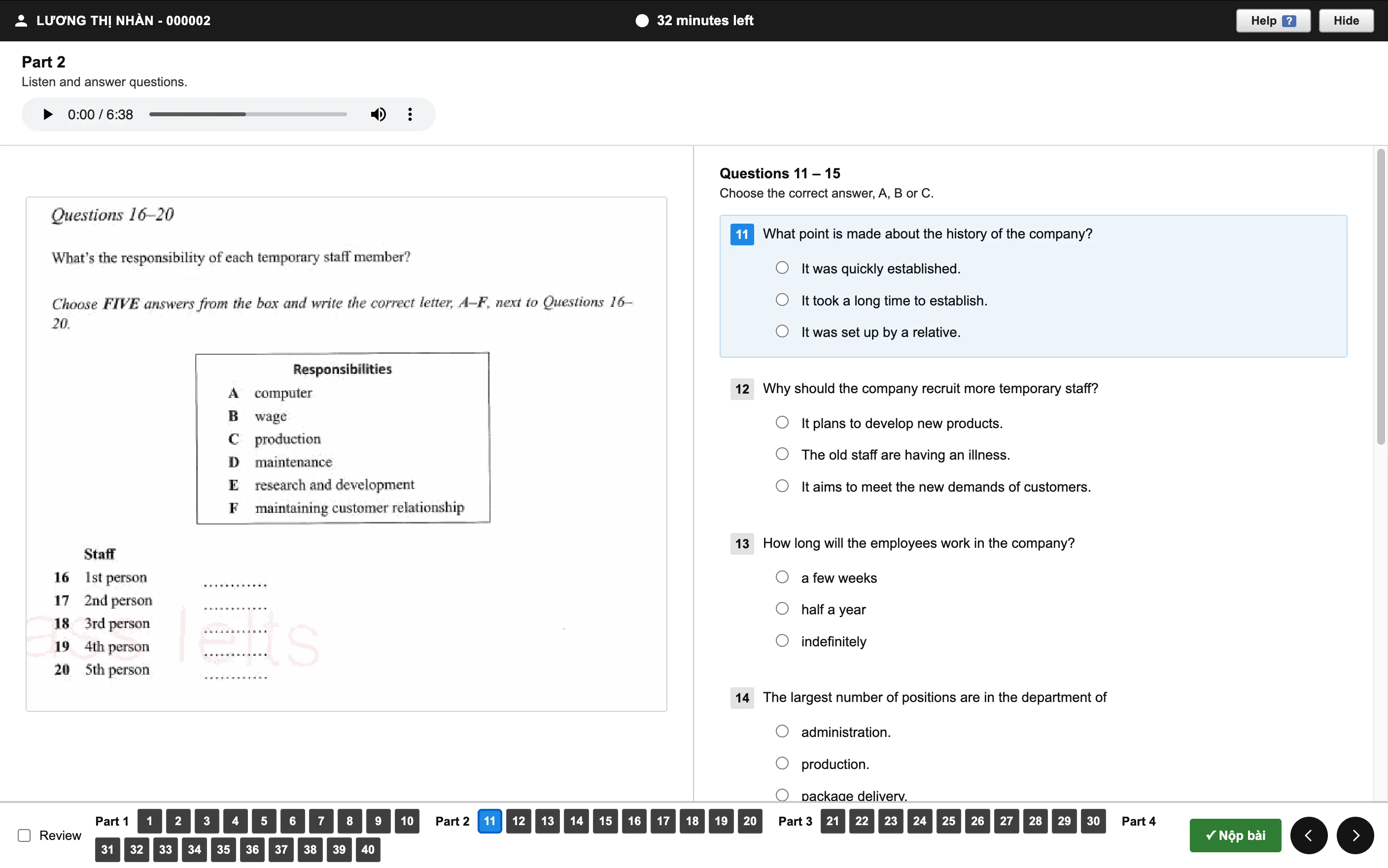Submit the test with Nộp bài button
Viewport: 1388px width, 868px height.
(x=1235, y=835)
